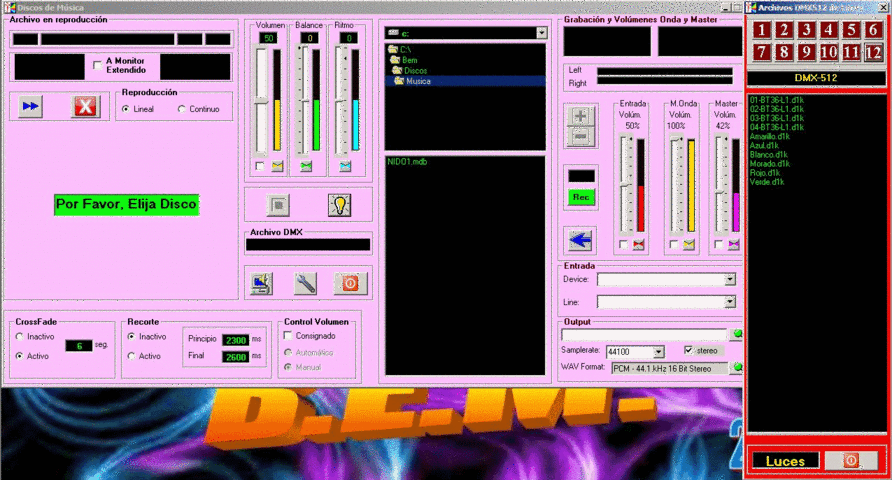Click the Principio 2300 ms field
Viewport: 892px width, 480px height.
[x=236, y=340]
